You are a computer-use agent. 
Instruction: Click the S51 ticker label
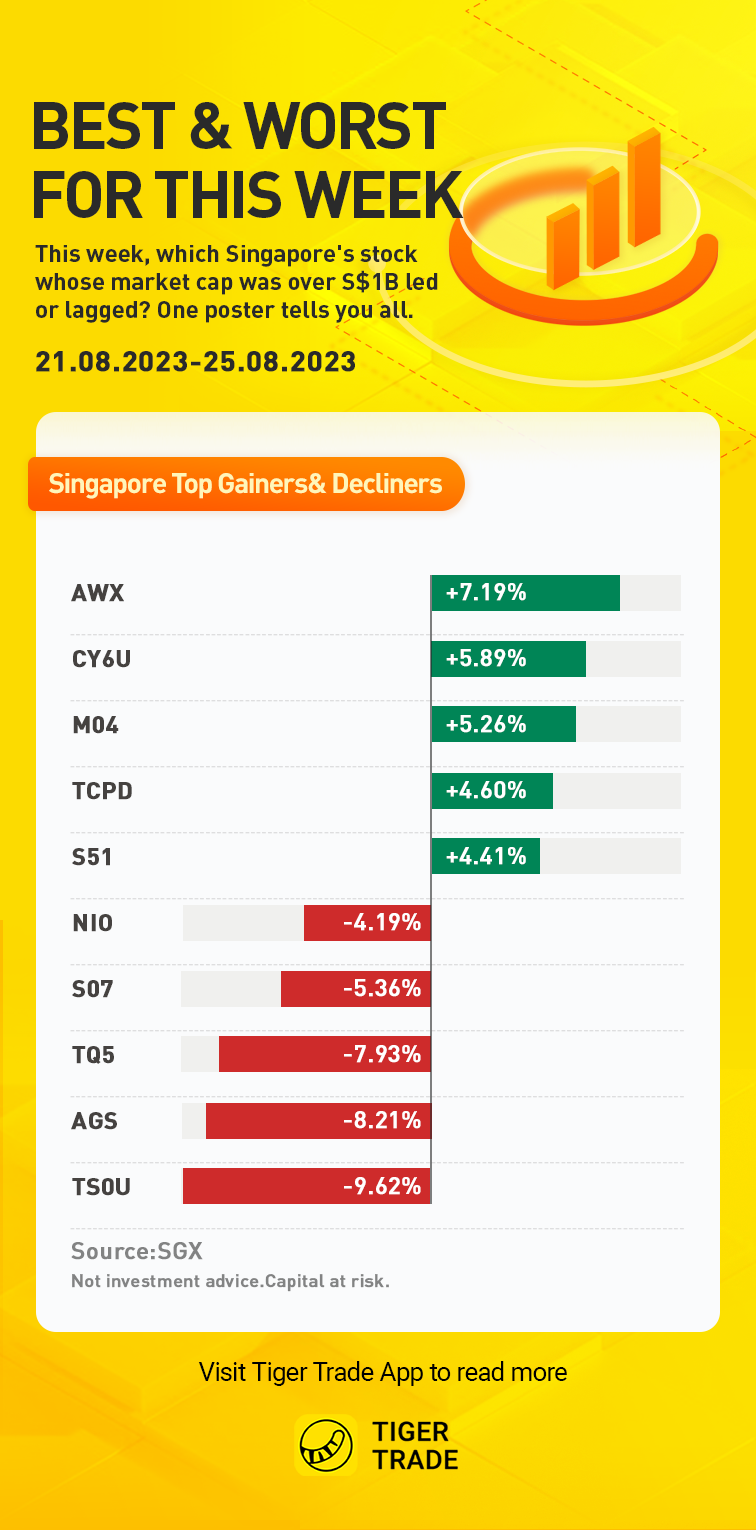click(92, 857)
